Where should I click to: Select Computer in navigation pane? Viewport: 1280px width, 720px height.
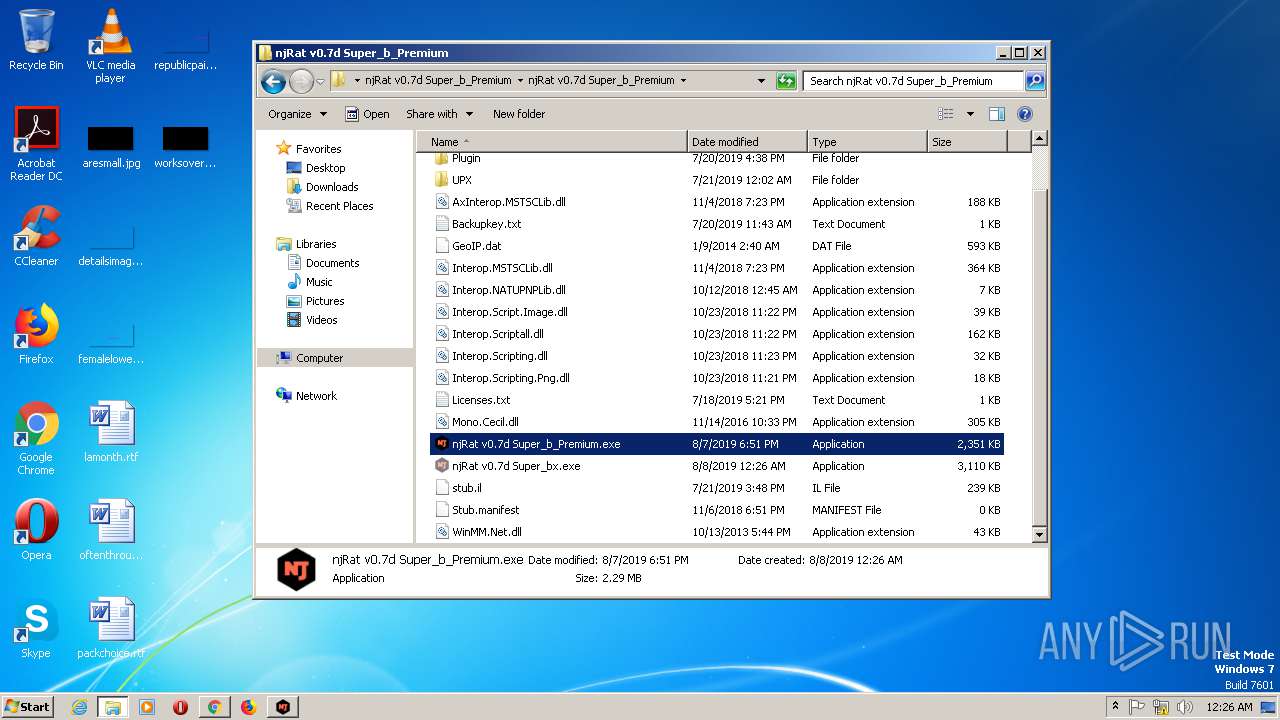click(335, 358)
